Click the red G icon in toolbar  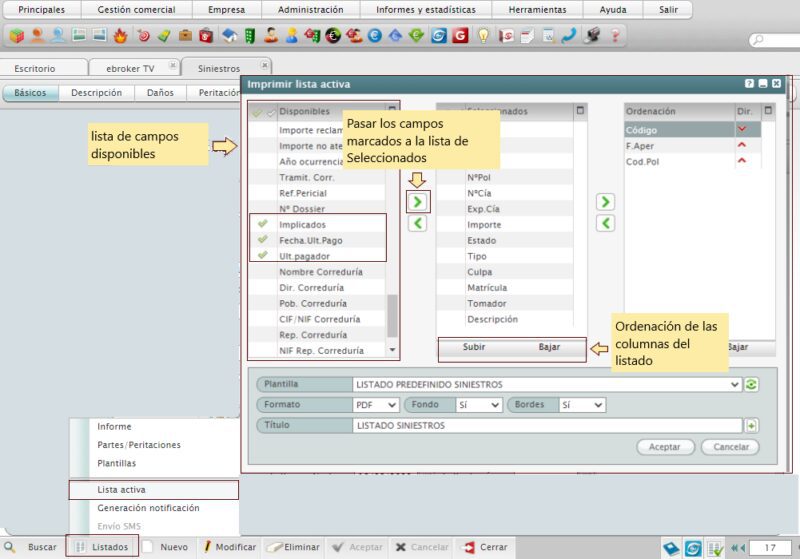(460, 36)
